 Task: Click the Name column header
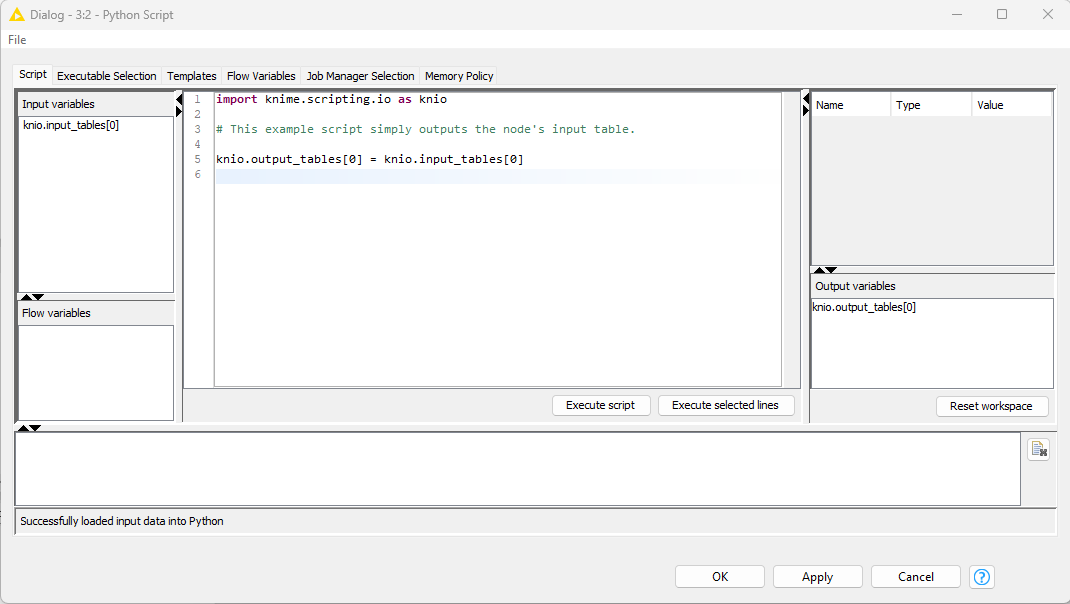pyautogui.click(x=850, y=105)
